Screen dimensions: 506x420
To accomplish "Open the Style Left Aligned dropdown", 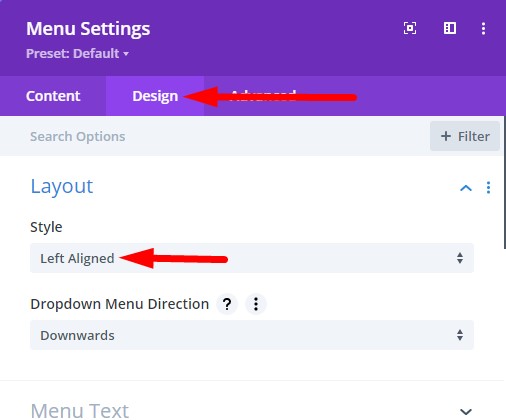I will (252, 258).
